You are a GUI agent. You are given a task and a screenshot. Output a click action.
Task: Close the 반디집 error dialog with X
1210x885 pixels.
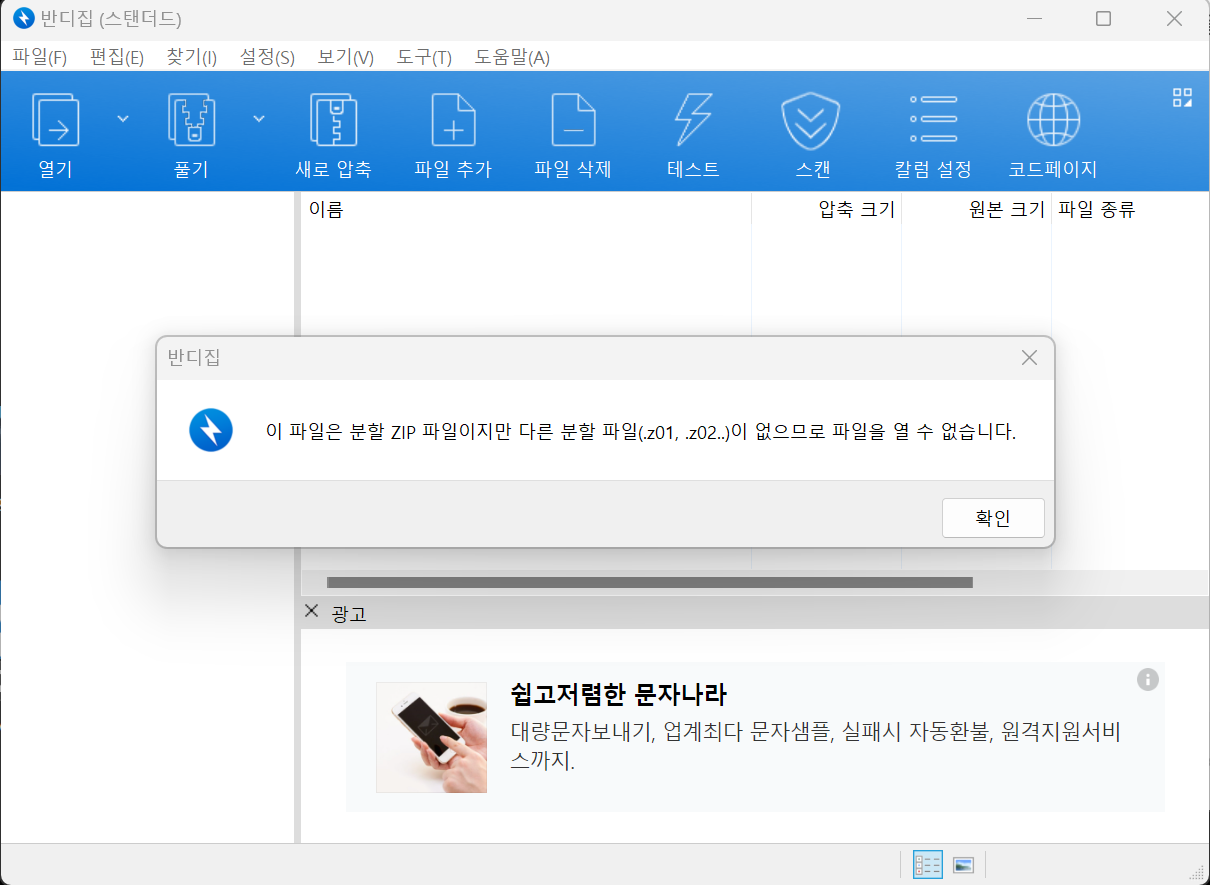tap(1029, 358)
